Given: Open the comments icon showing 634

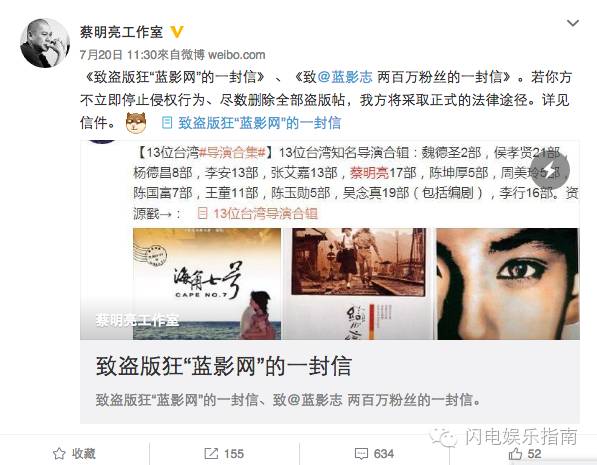Looking at the screenshot, I should 374,454.
